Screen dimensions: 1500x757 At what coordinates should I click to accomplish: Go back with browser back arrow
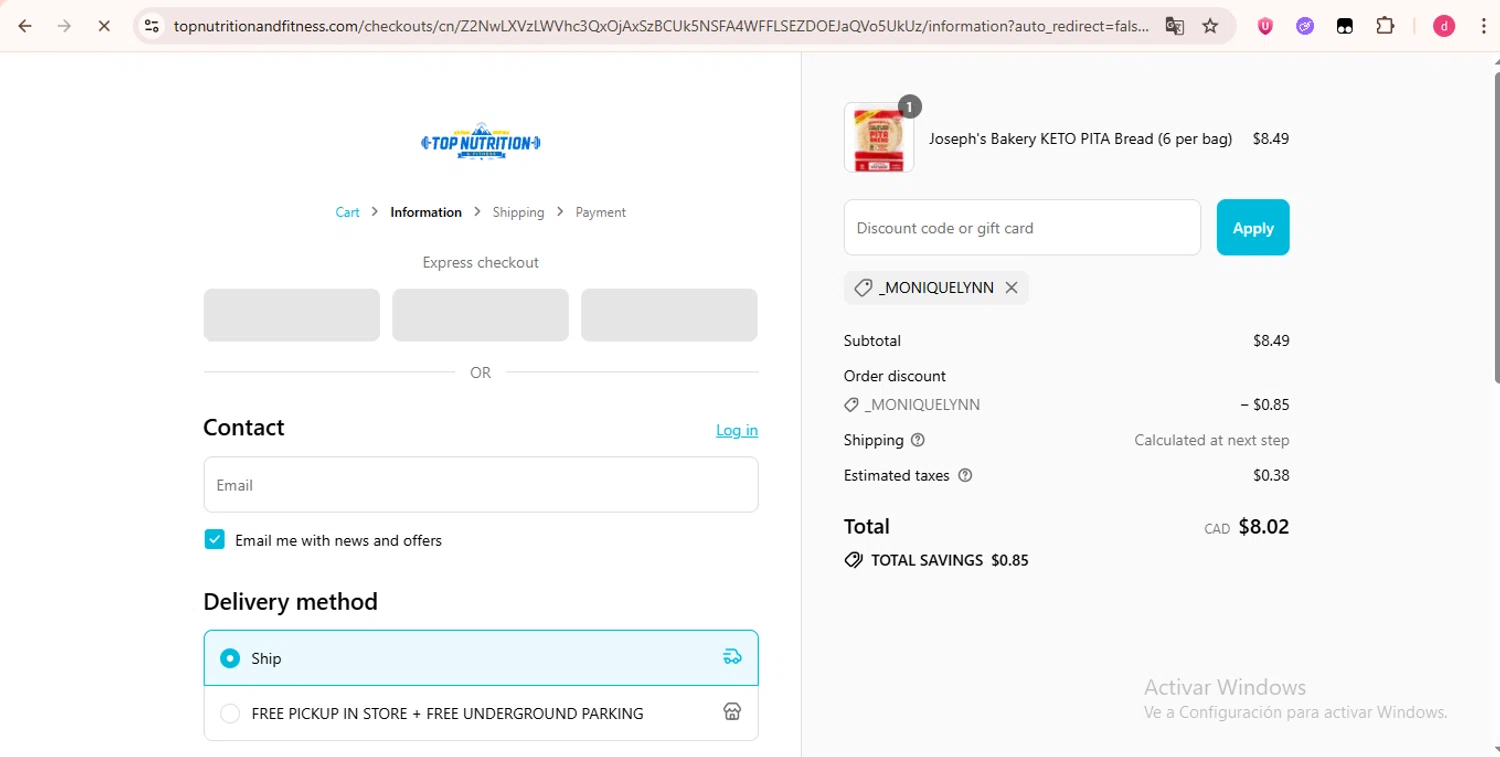click(x=25, y=26)
